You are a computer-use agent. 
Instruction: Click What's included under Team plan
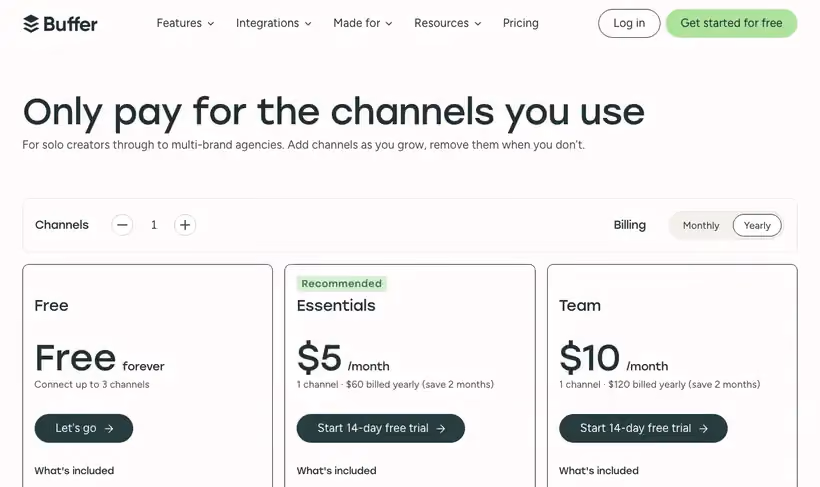click(x=599, y=471)
